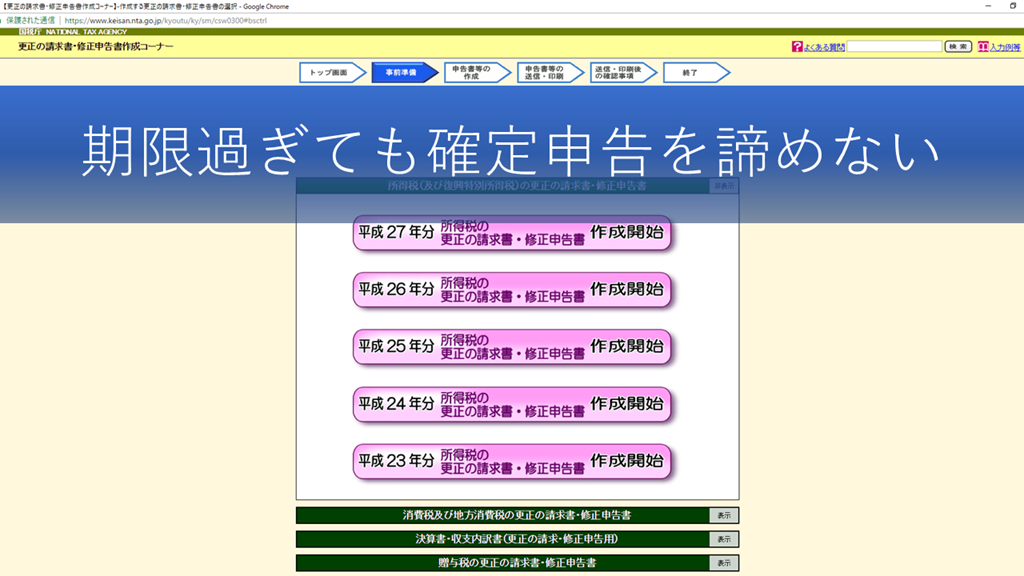
Task: Focus the search text field
Action: (x=894, y=47)
